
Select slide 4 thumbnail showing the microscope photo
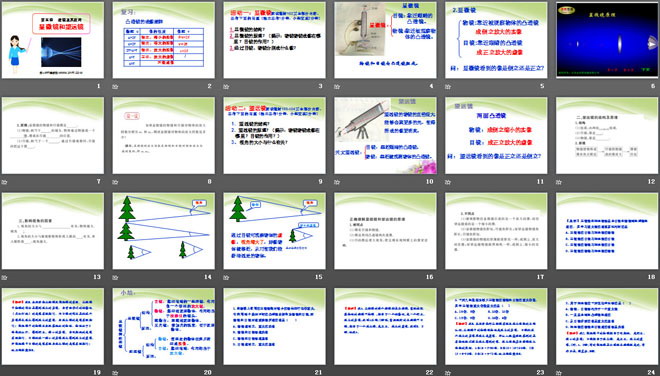point(385,40)
